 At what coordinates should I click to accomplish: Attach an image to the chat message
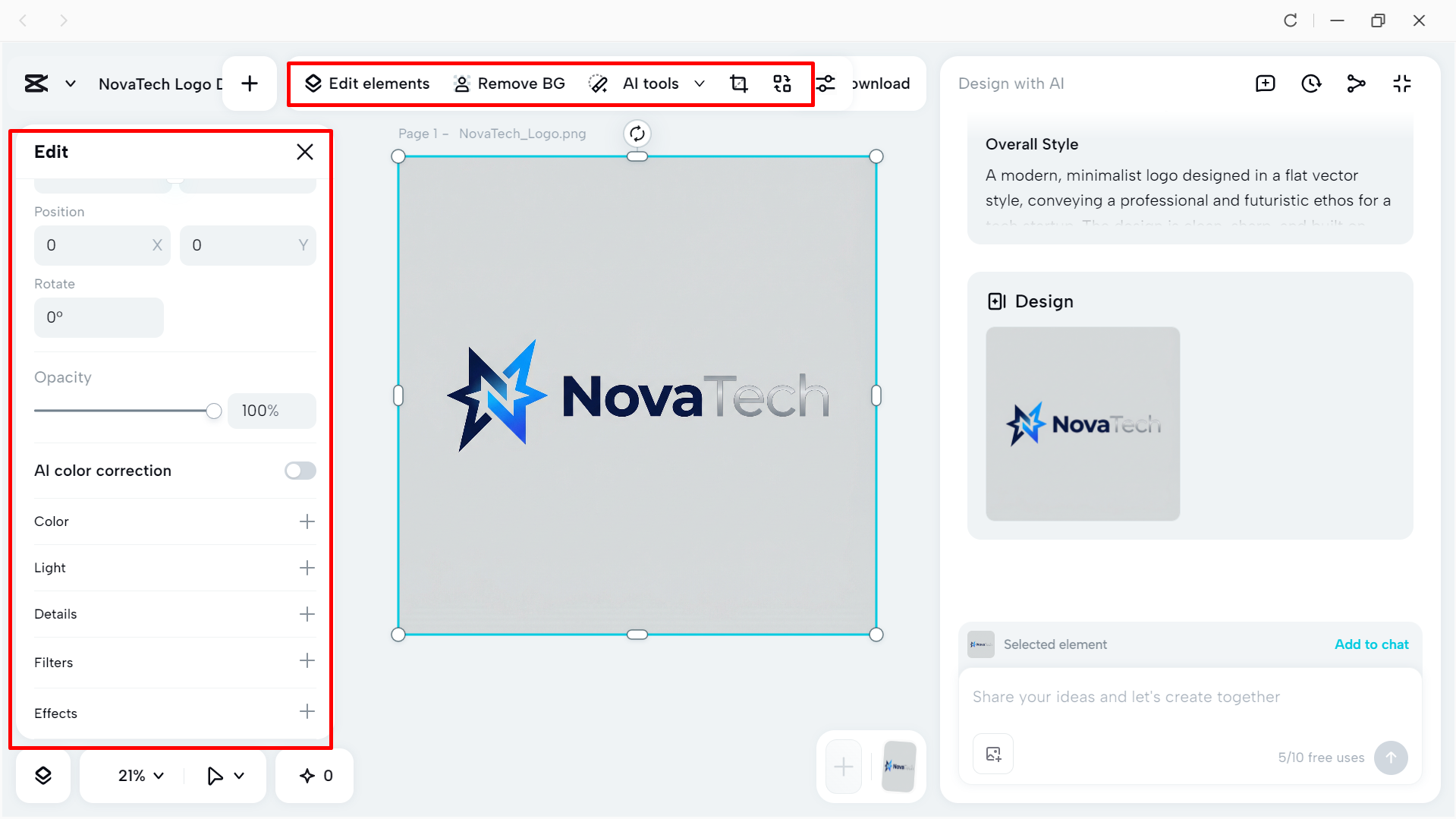pos(992,754)
